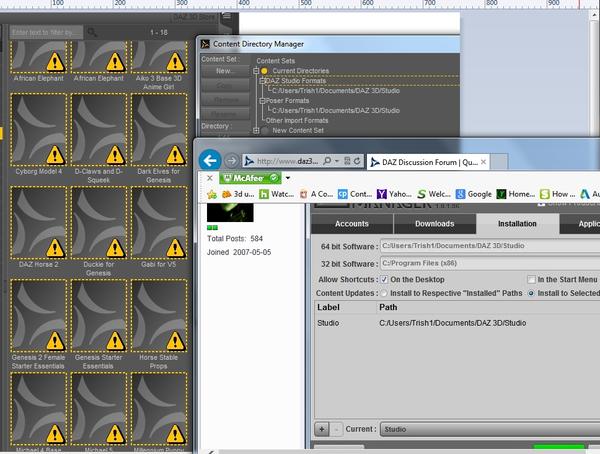Open the '3d u...' bookmark
Viewport: 600px width, 454px height.
click(238, 194)
